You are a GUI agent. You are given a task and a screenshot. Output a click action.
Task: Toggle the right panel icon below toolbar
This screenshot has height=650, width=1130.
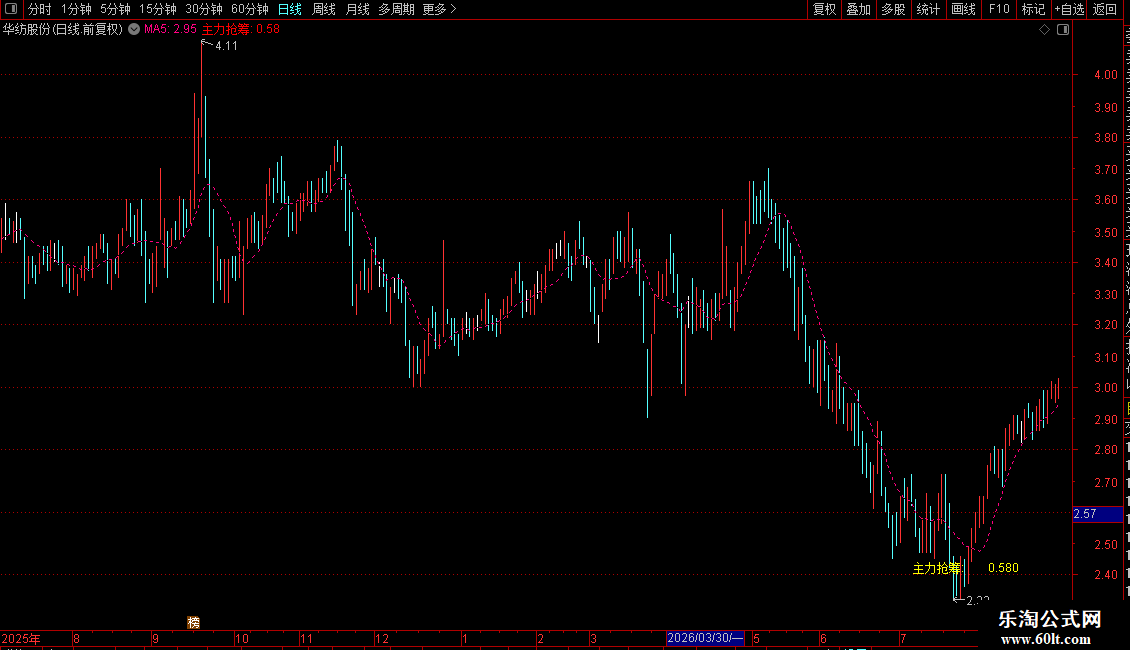click(1063, 30)
